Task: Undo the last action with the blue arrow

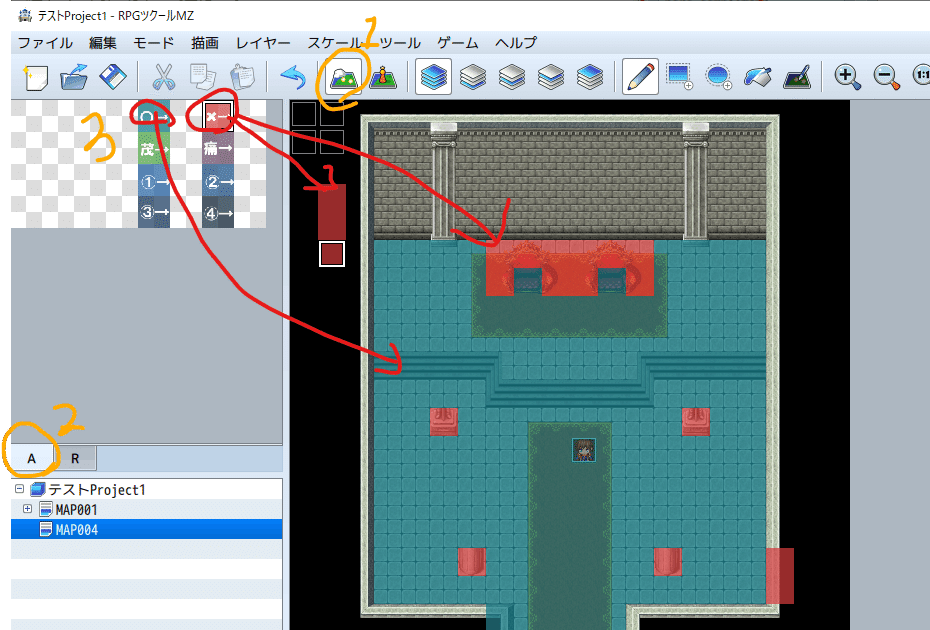Action: pyautogui.click(x=292, y=77)
